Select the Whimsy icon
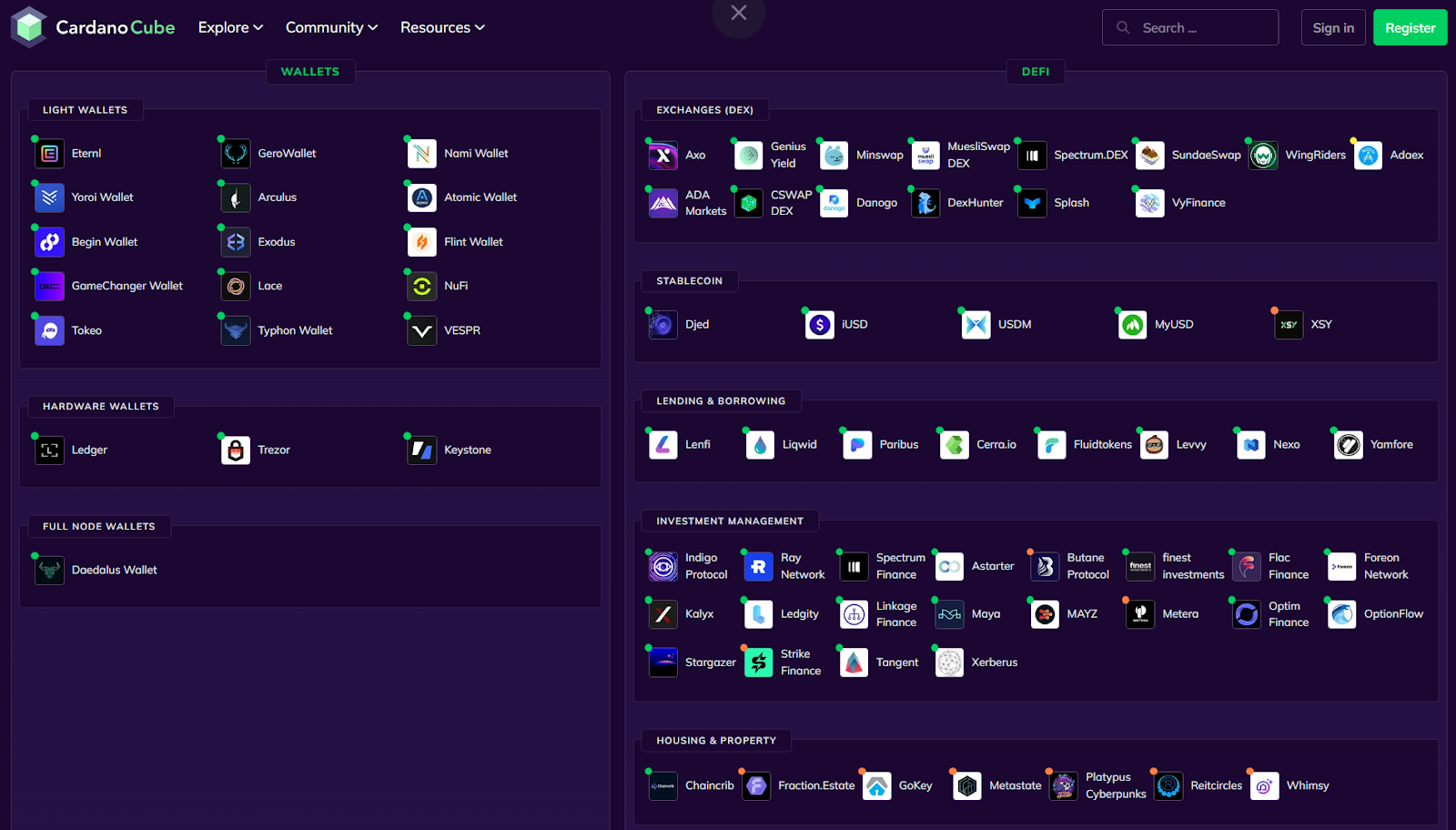Viewport: 1456px width, 830px height. (x=1265, y=786)
